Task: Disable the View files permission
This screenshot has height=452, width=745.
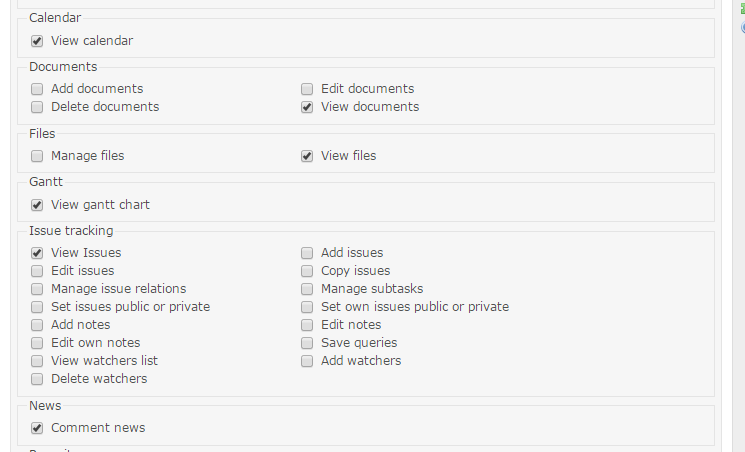Action: click(x=307, y=156)
